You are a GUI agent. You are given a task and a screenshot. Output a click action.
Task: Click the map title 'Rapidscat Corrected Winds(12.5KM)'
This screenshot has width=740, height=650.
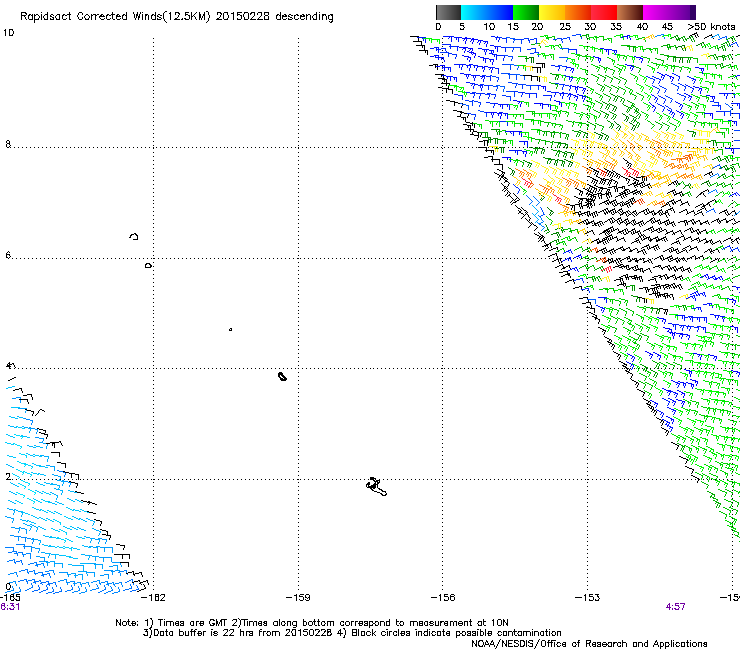click(115, 17)
